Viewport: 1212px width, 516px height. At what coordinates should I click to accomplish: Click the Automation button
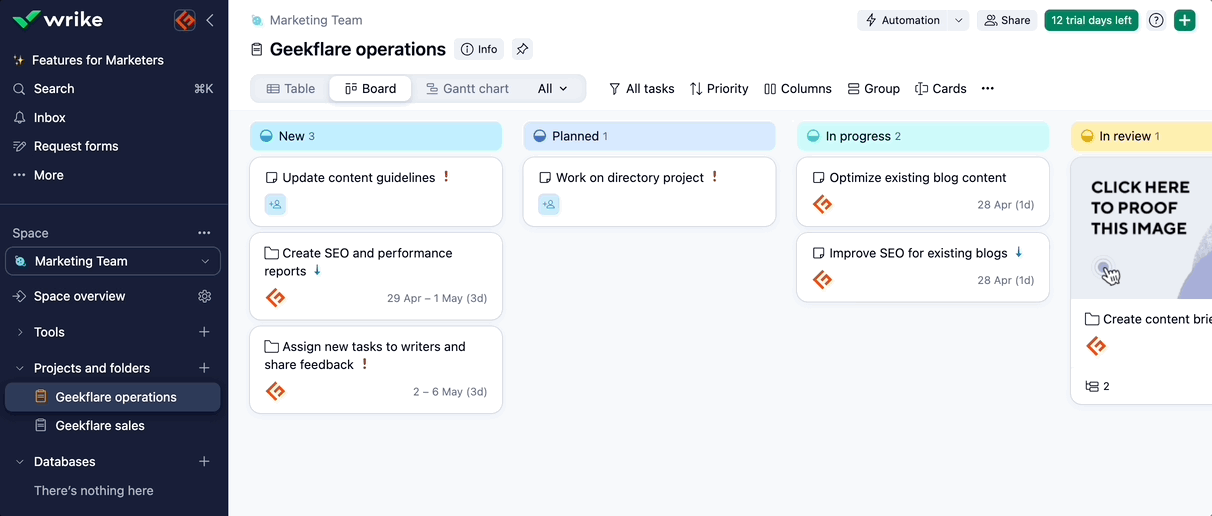click(902, 20)
